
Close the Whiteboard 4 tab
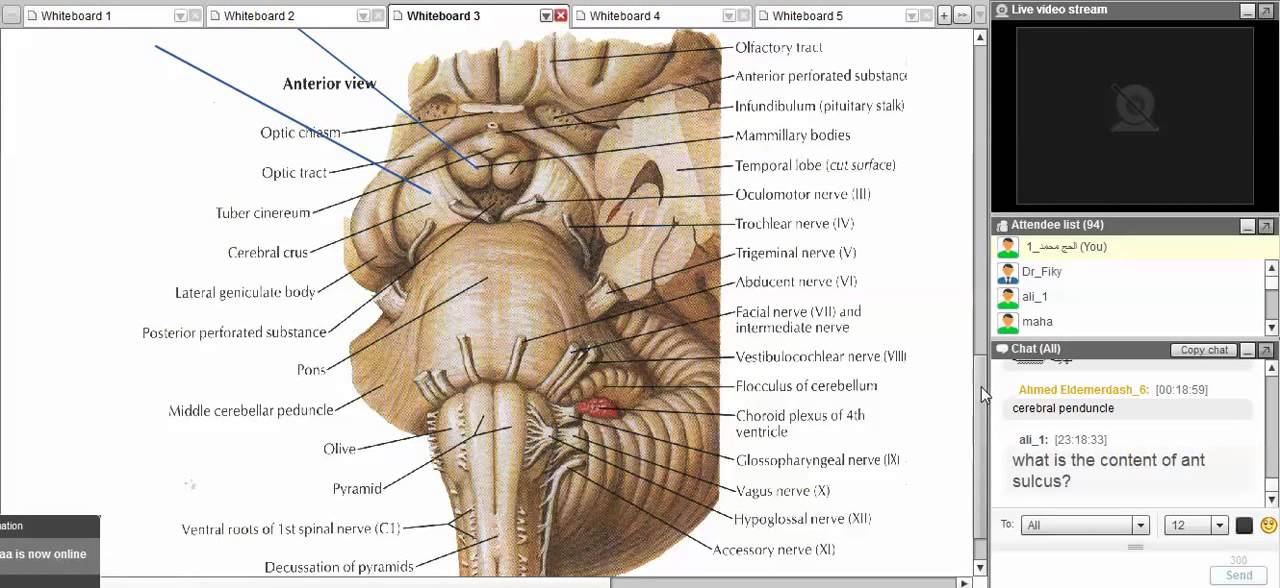744,16
